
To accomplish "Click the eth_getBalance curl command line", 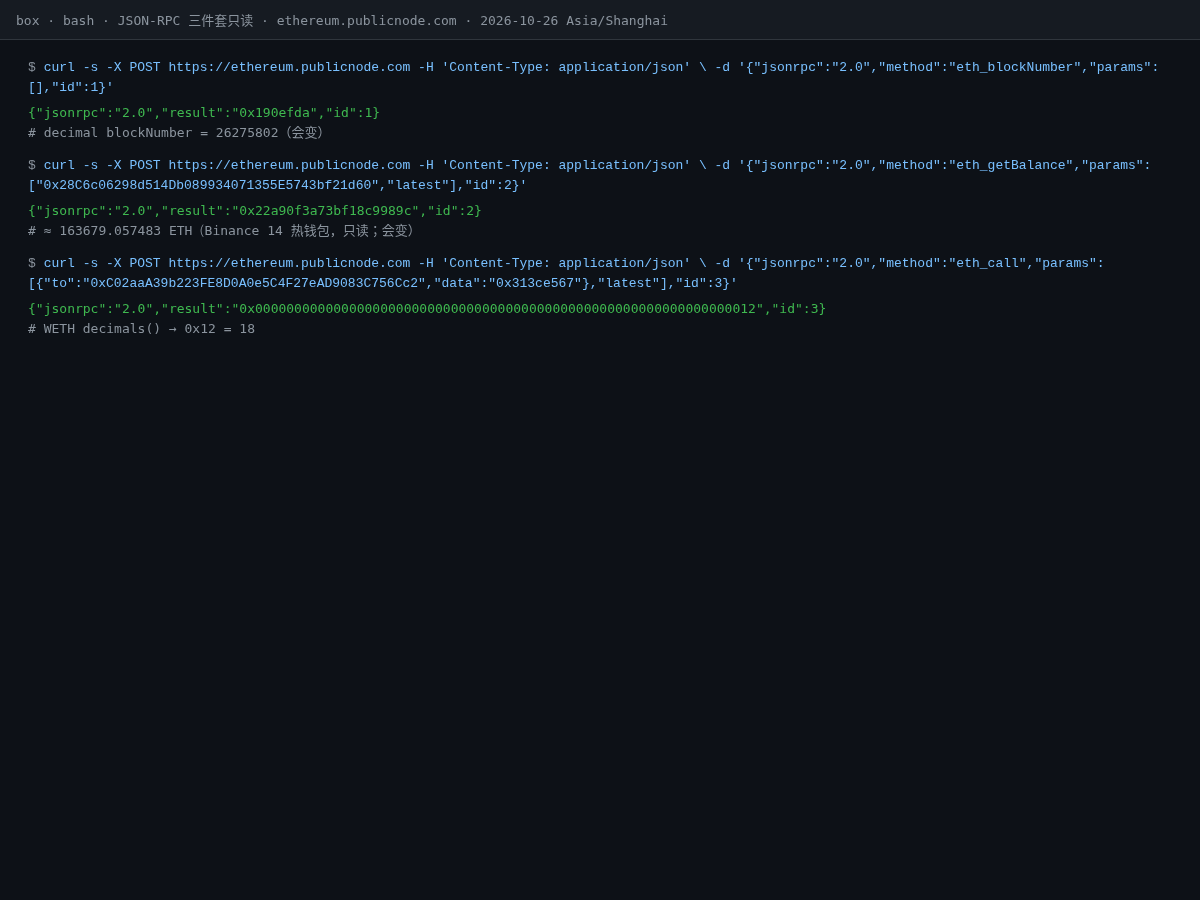I will [590, 165].
